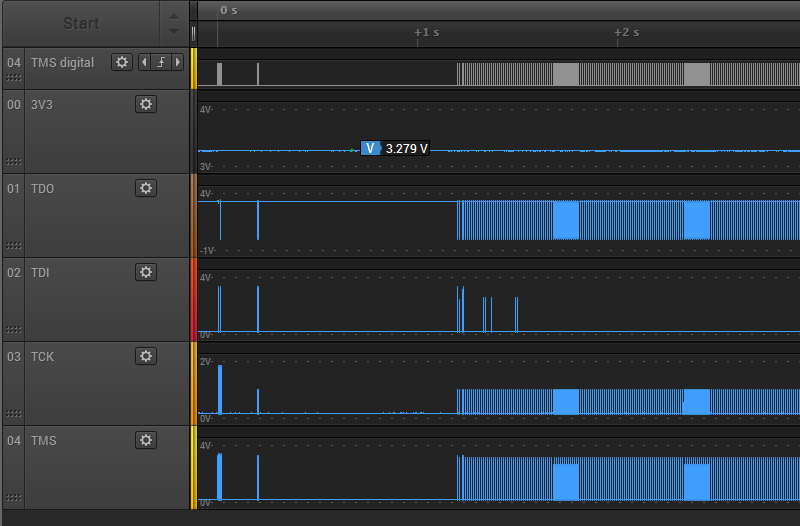Click the red color bar of TDI channel

(194, 299)
